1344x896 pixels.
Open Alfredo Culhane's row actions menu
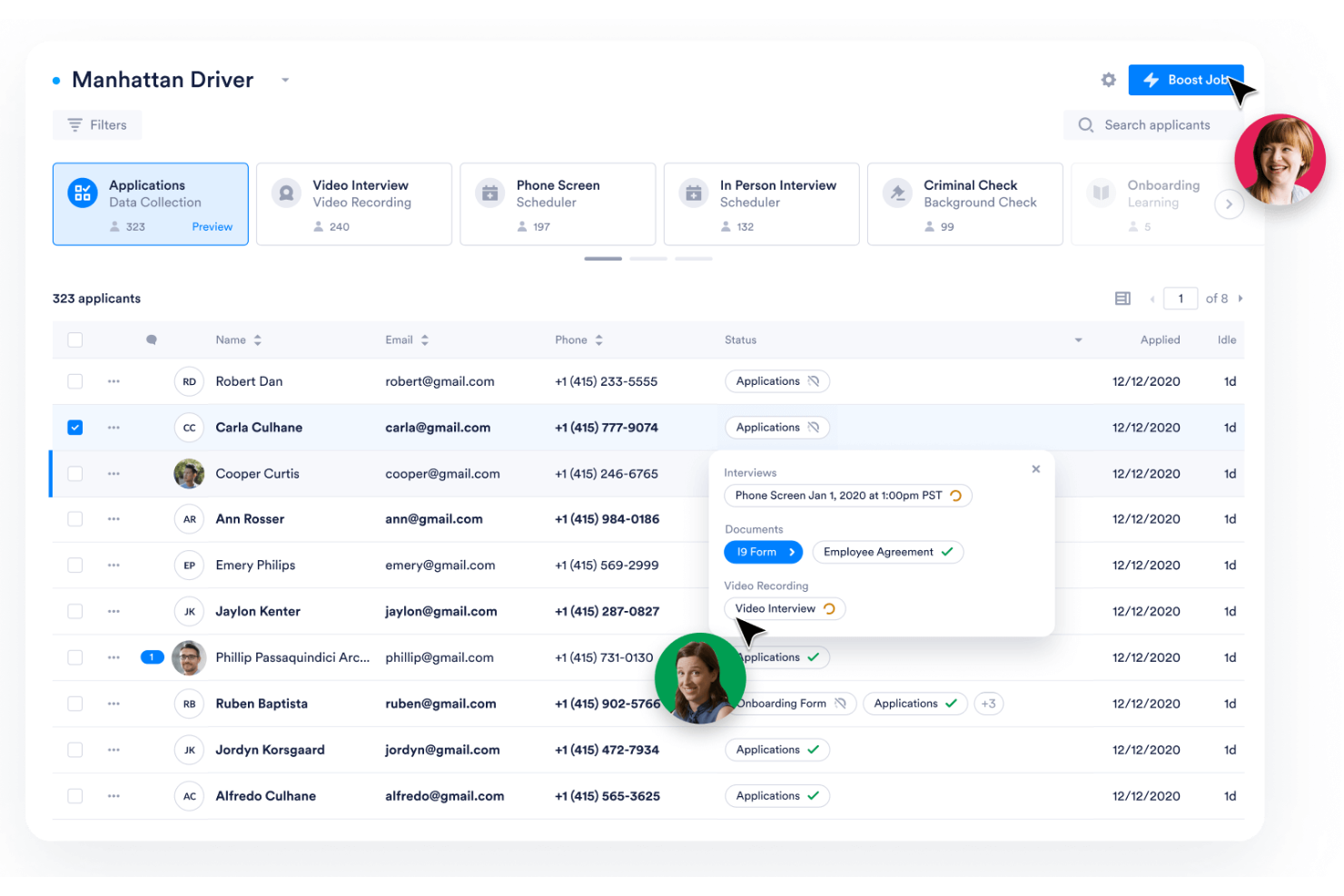coord(114,796)
